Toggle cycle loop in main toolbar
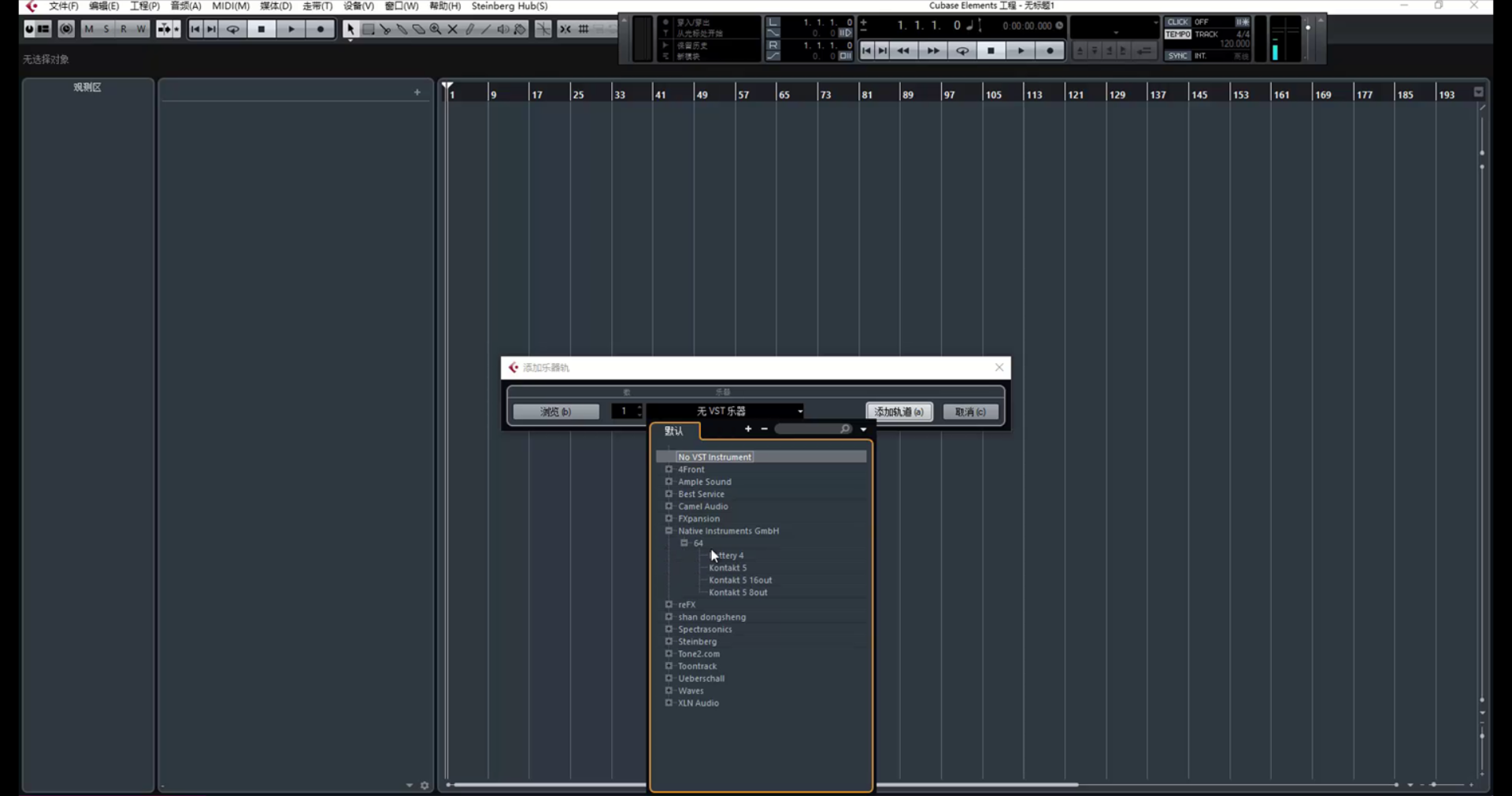The width and height of the screenshot is (1512, 796). pyautogui.click(x=233, y=29)
